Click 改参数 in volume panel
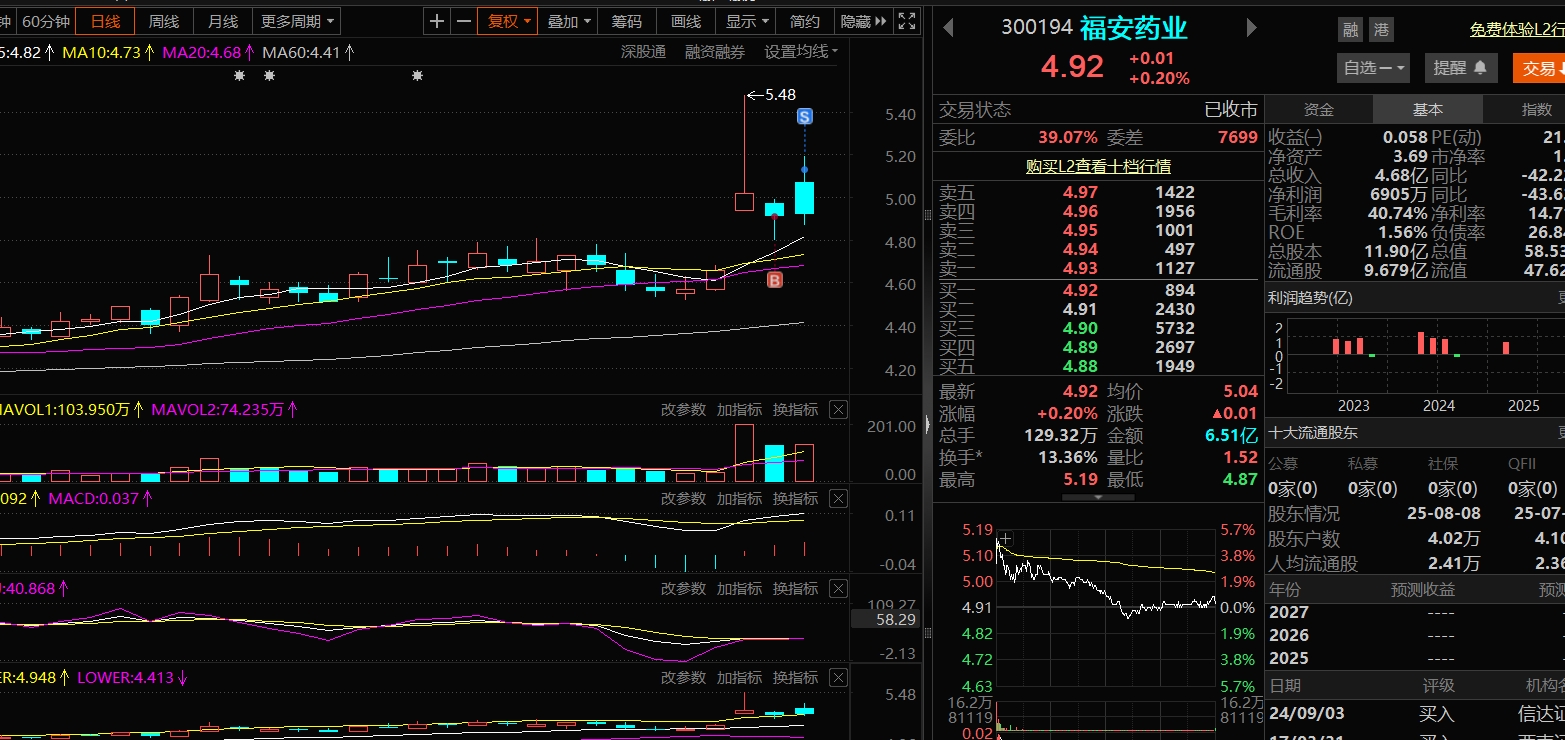This screenshot has height=740, width=1565. (683, 409)
